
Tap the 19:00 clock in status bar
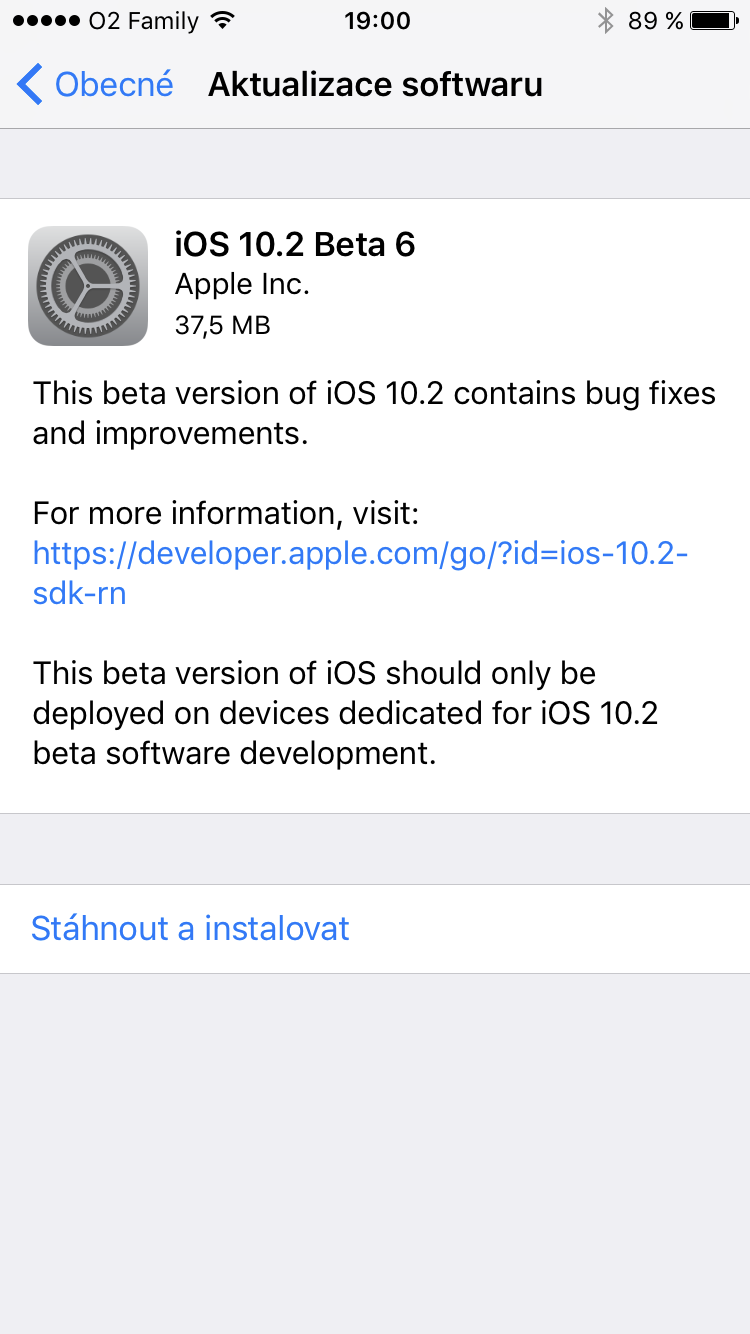(376, 21)
